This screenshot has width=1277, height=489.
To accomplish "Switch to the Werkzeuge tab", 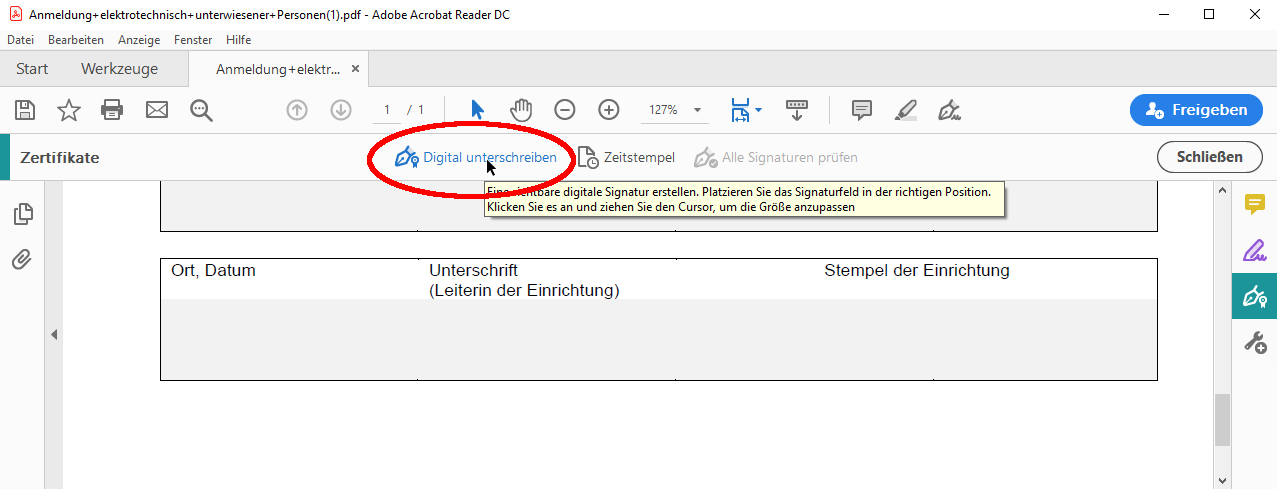I will (120, 69).
